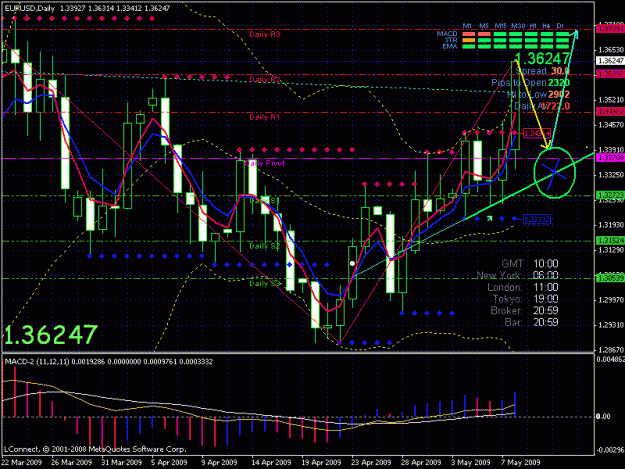Click the MACD-2 (11,12,11) indicator label
The width and height of the screenshot is (625, 469).
tap(37, 362)
